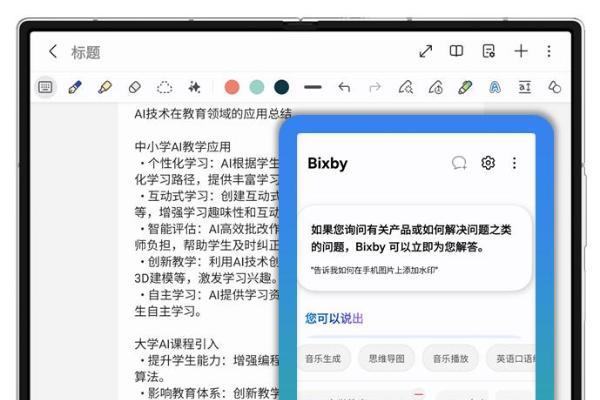Place cursor on the 互动式学习 bullet
Screen dimensions: 600x400
tap(209, 196)
